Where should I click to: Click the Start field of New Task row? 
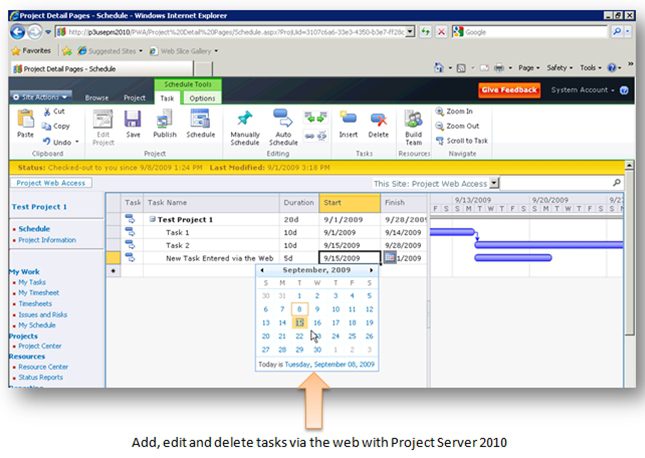(x=350, y=258)
